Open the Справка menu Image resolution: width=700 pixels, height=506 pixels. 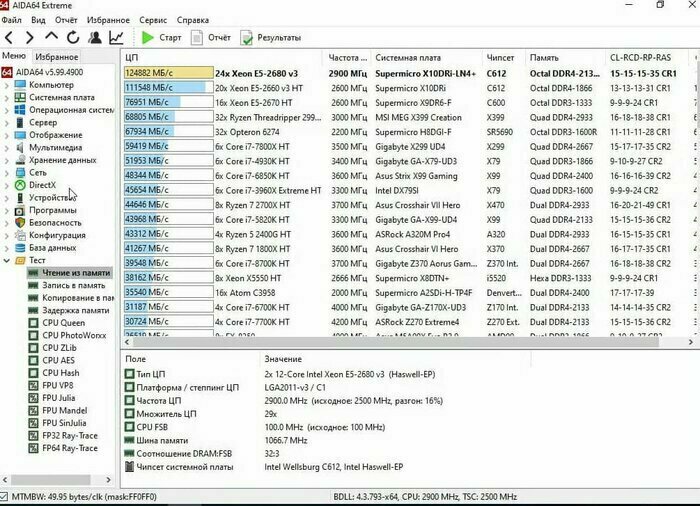coord(192,20)
